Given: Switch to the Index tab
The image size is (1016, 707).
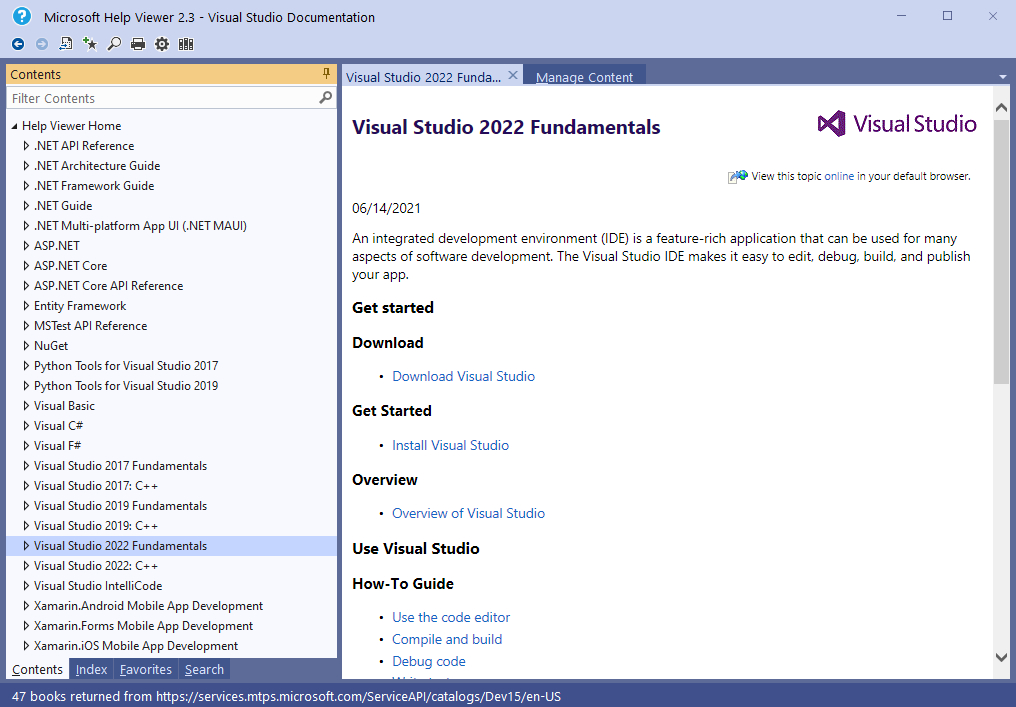Looking at the screenshot, I should pos(91,669).
